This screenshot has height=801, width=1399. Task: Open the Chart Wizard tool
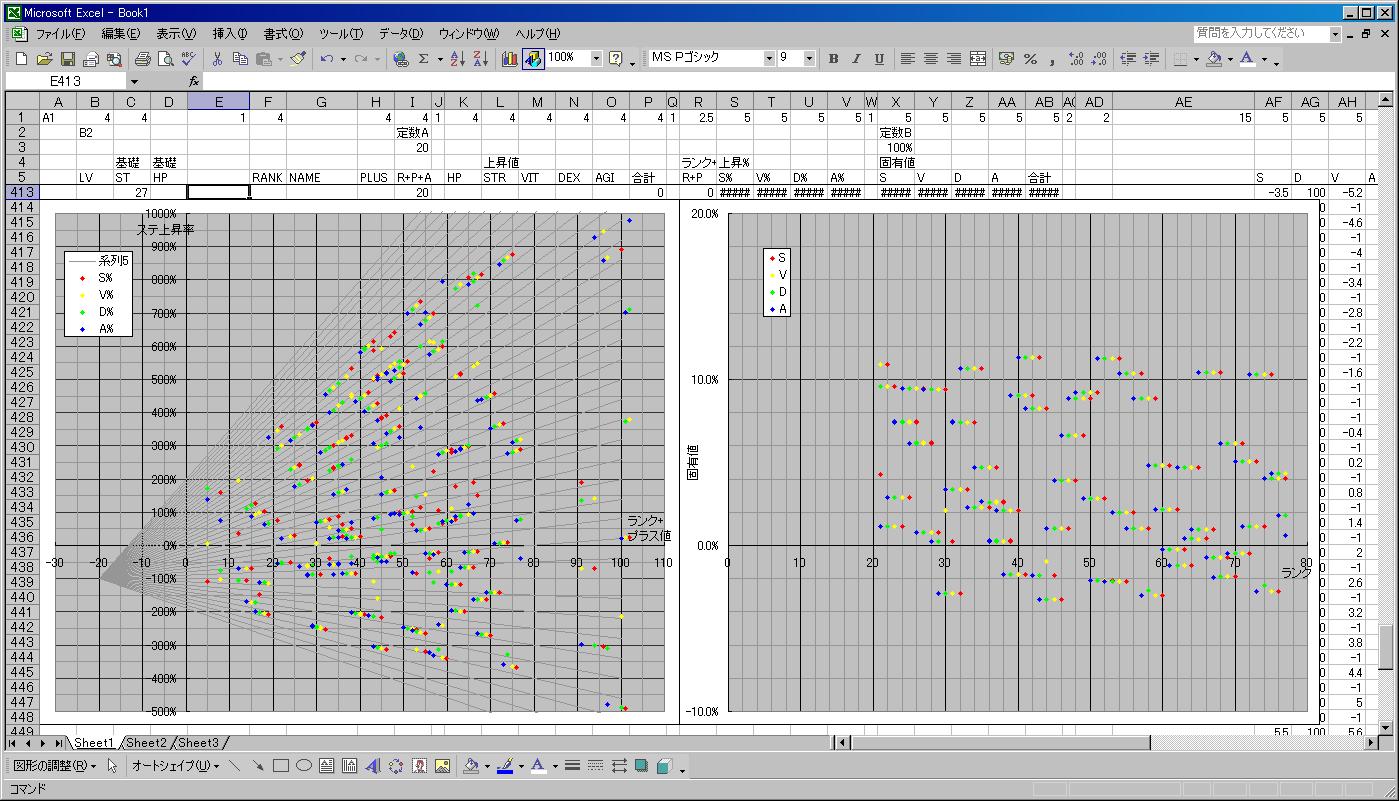pos(510,59)
